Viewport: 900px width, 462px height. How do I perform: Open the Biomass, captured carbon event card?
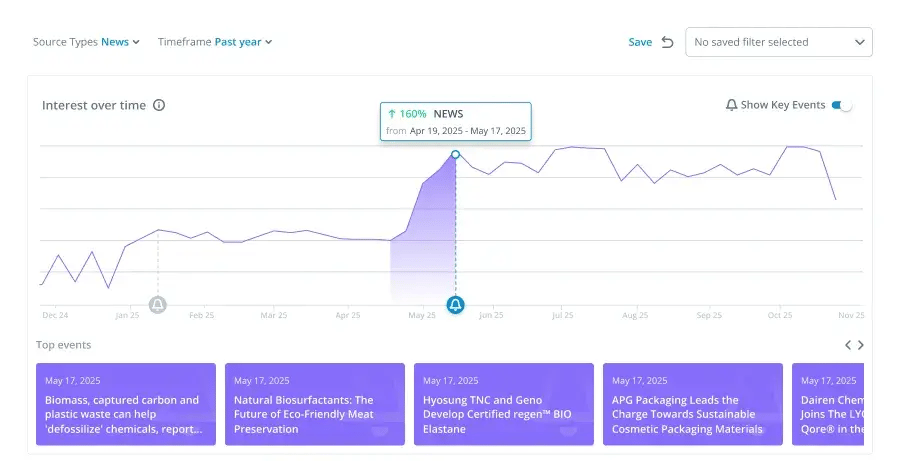coord(126,404)
